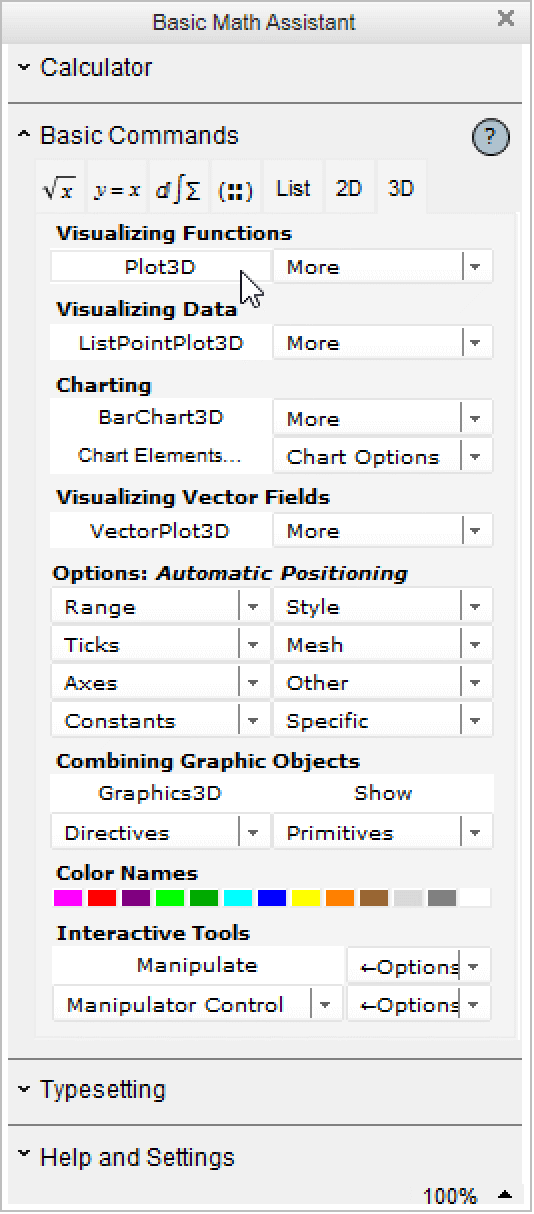Switch to the y = x functions tab

[x=117, y=188]
